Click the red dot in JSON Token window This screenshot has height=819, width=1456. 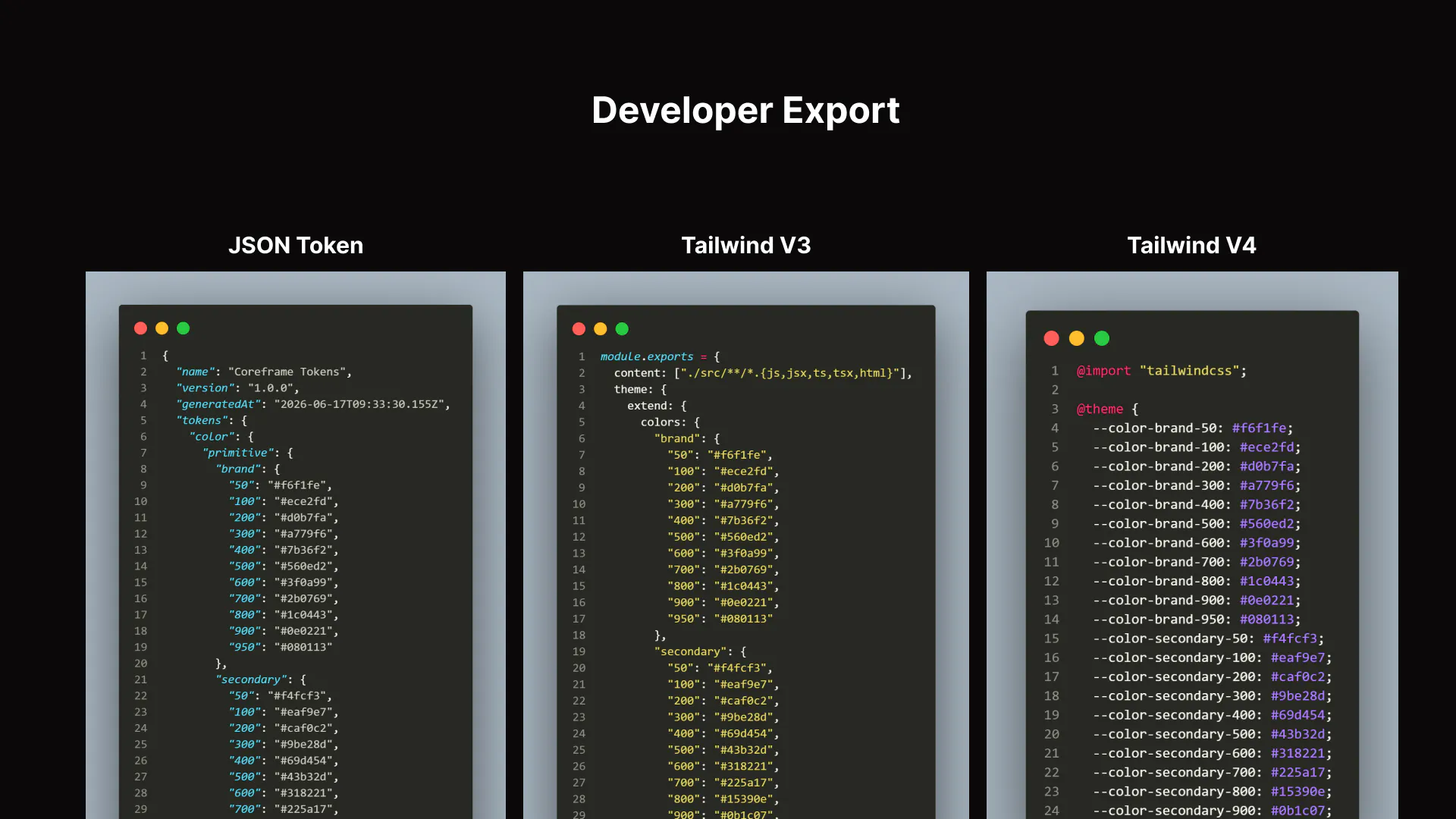140,328
